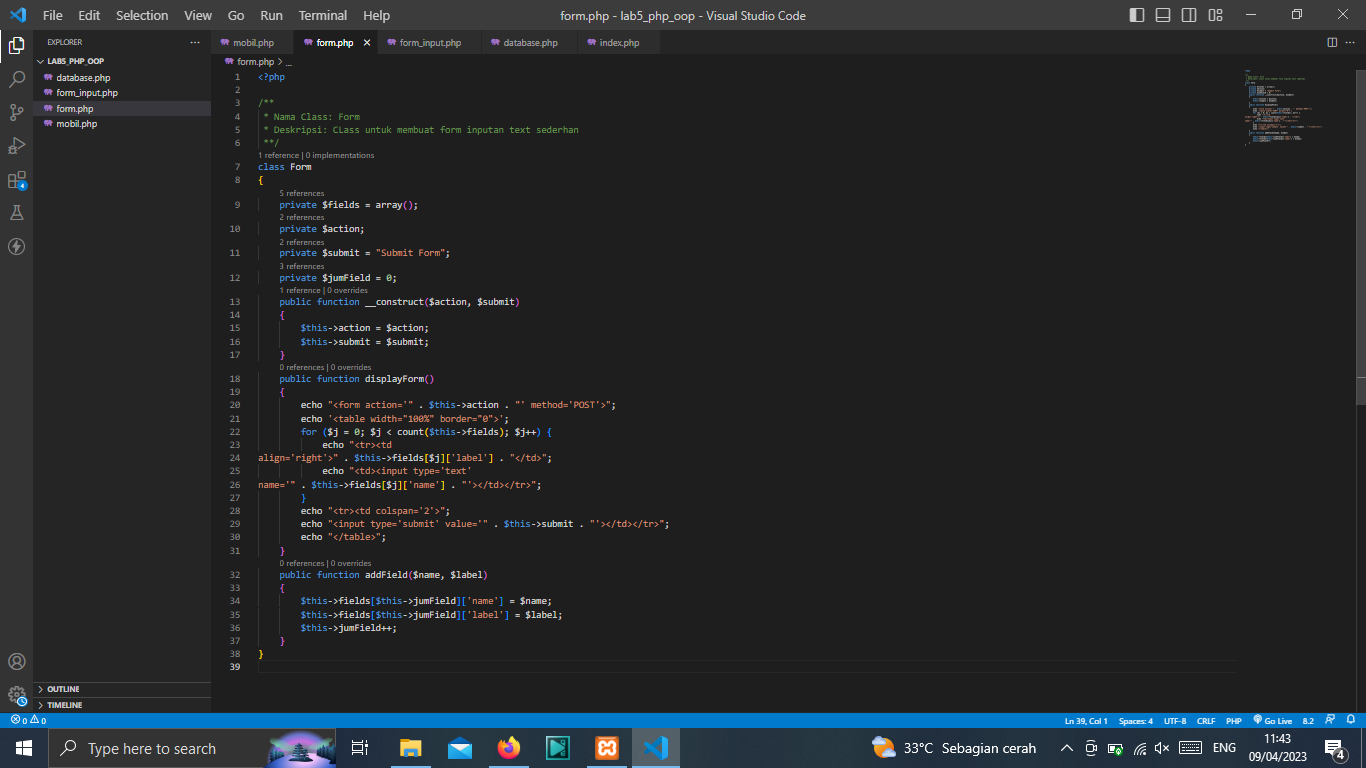Change PHP language mode in status bar
This screenshot has height=768, width=1366.
pos(1233,720)
